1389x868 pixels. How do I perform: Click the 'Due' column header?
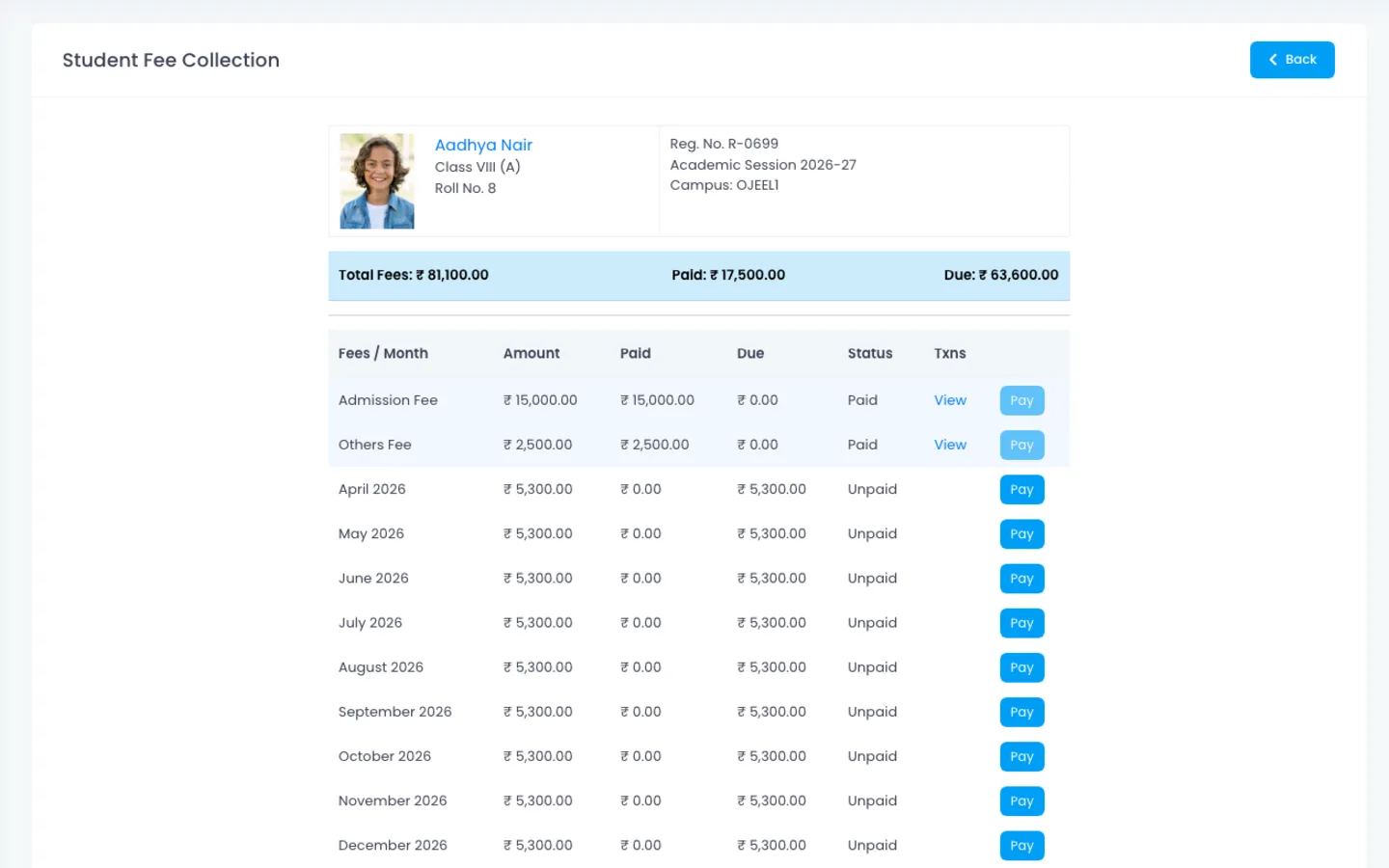pyautogui.click(x=750, y=353)
